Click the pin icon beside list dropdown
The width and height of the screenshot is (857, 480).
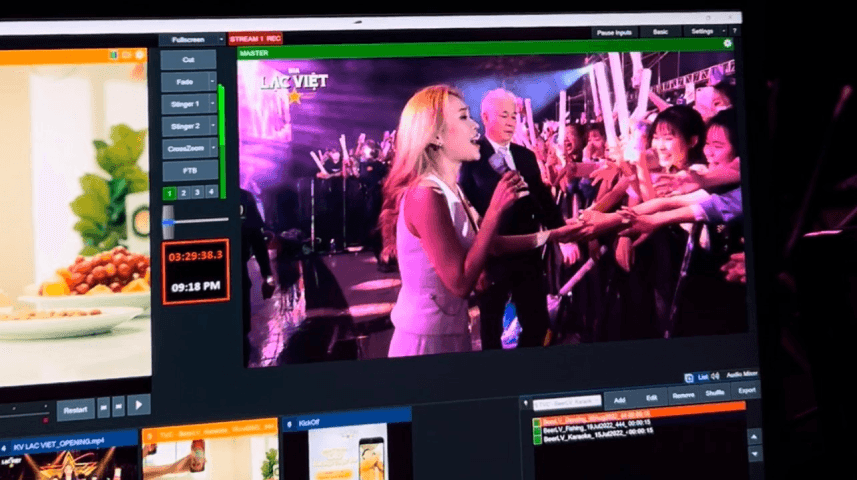tap(526, 404)
